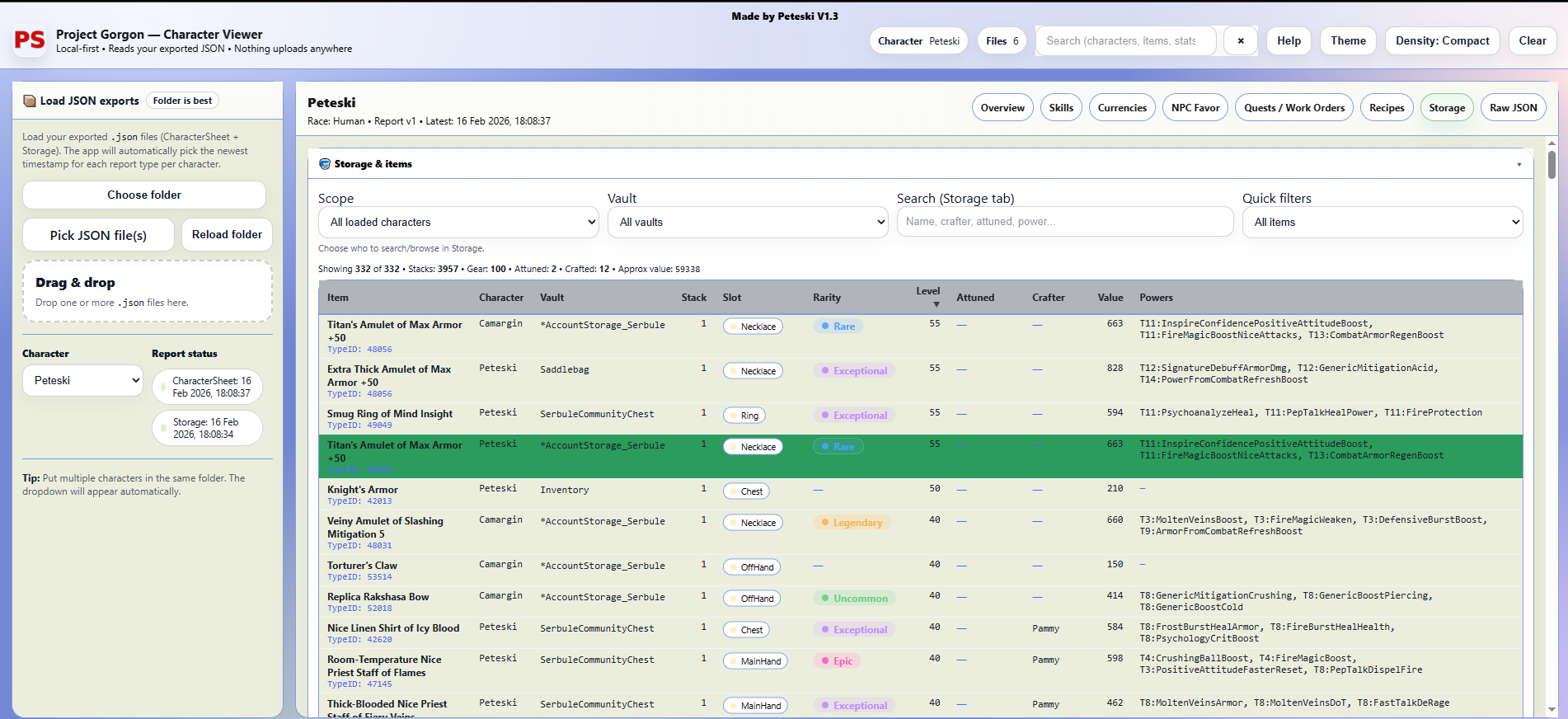This screenshot has height=719, width=1568.
Task: Sort by the Level column arrow
Action: tap(937, 305)
